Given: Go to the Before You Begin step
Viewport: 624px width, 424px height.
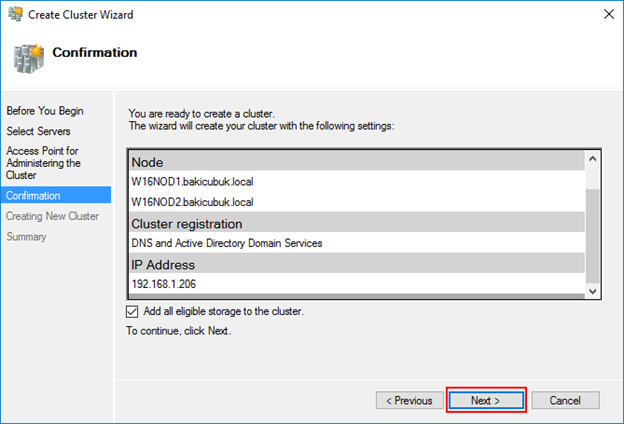Looking at the screenshot, I should [45, 111].
